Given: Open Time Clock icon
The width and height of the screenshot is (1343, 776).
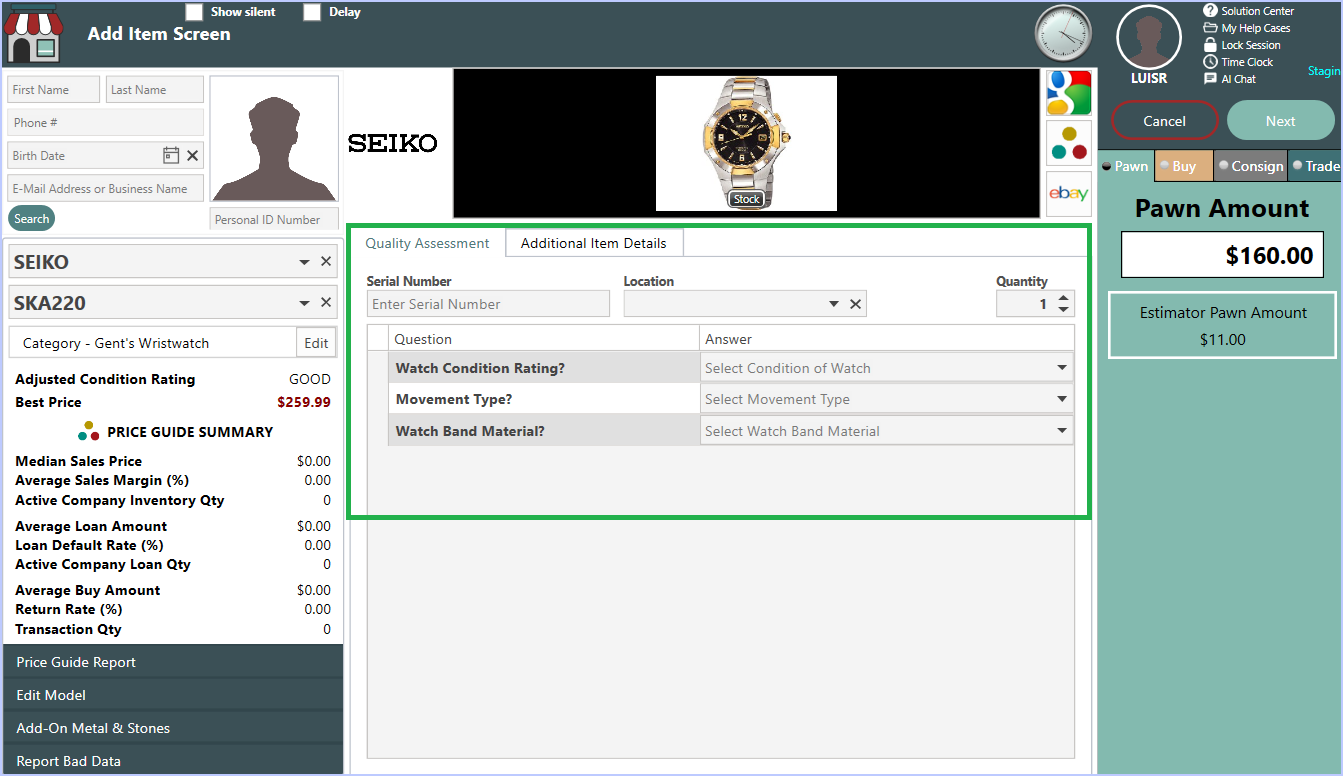Looking at the screenshot, I should tap(1210, 62).
